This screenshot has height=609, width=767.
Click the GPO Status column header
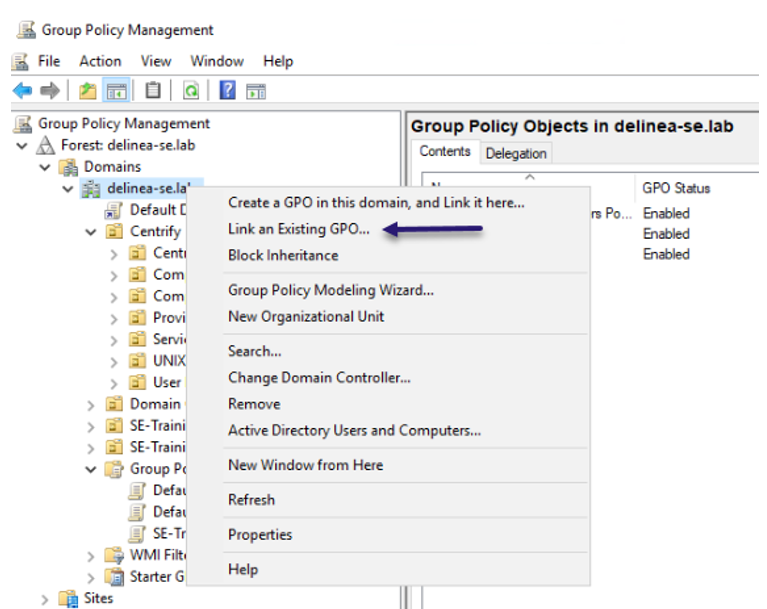(676, 188)
